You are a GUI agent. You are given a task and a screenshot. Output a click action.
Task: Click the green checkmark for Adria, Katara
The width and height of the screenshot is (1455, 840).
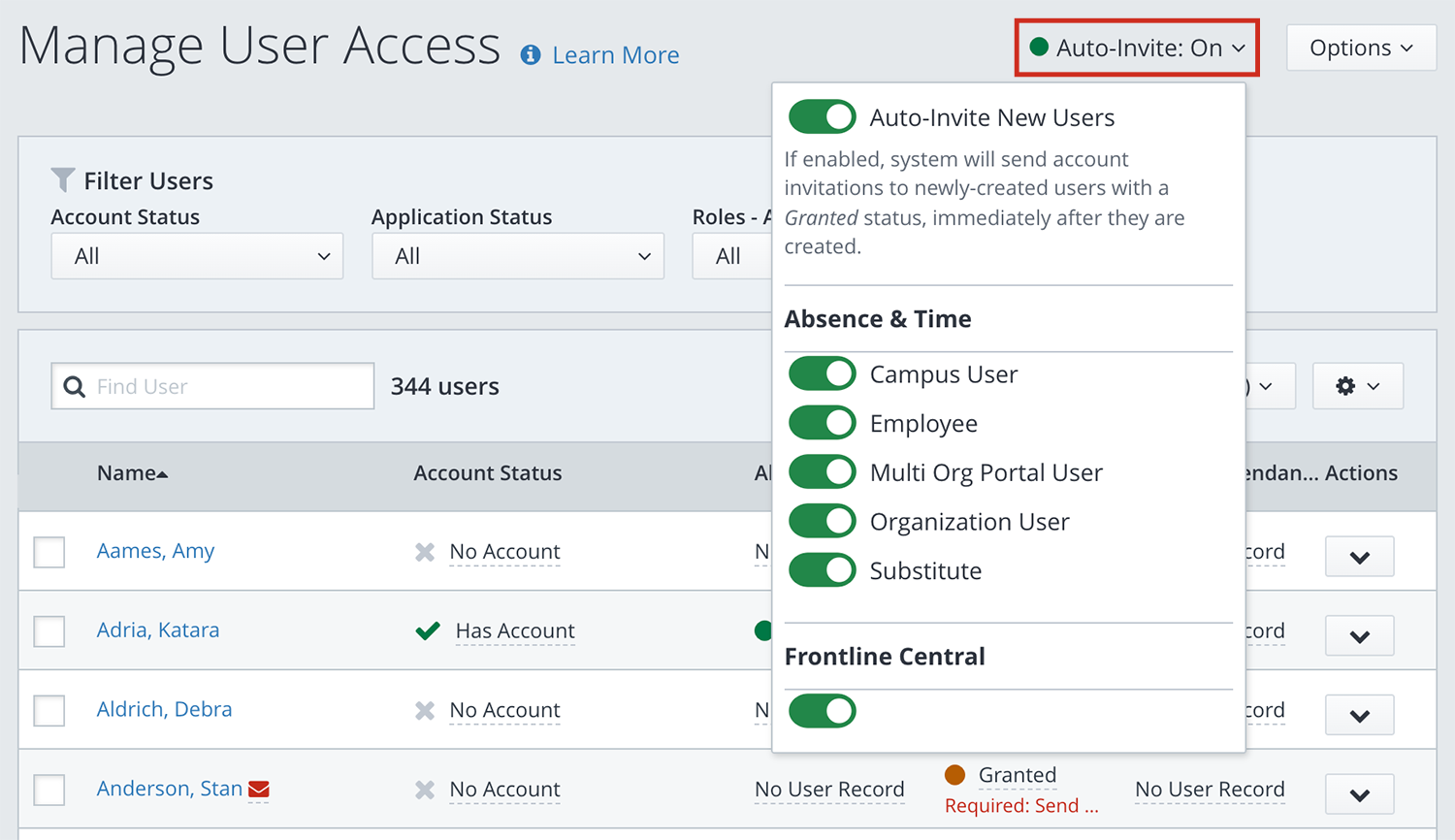(427, 631)
